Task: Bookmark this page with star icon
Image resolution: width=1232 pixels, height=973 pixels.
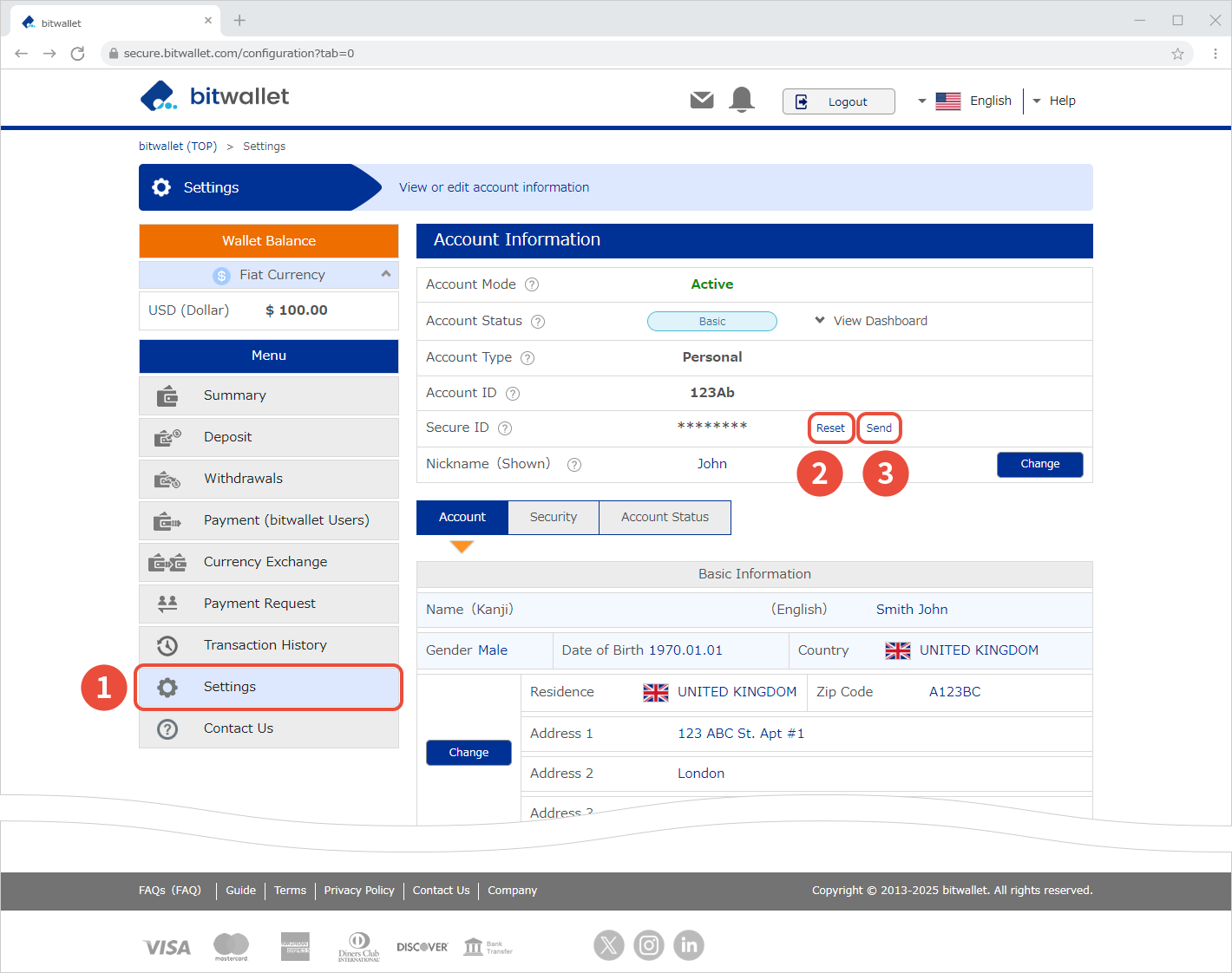Action: (1177, 54)
